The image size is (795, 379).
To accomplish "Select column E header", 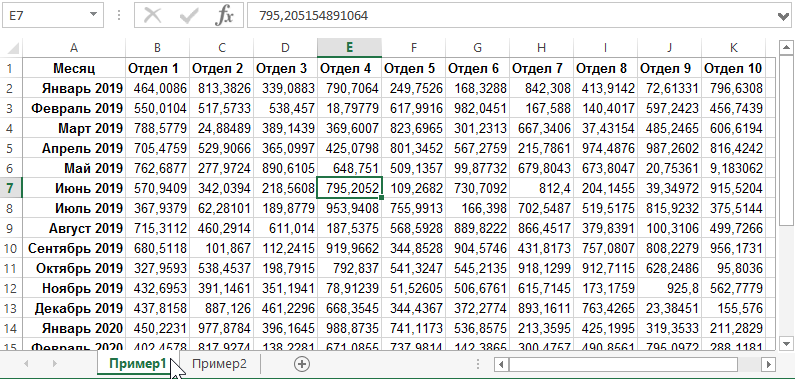I will tap(349, 48).
